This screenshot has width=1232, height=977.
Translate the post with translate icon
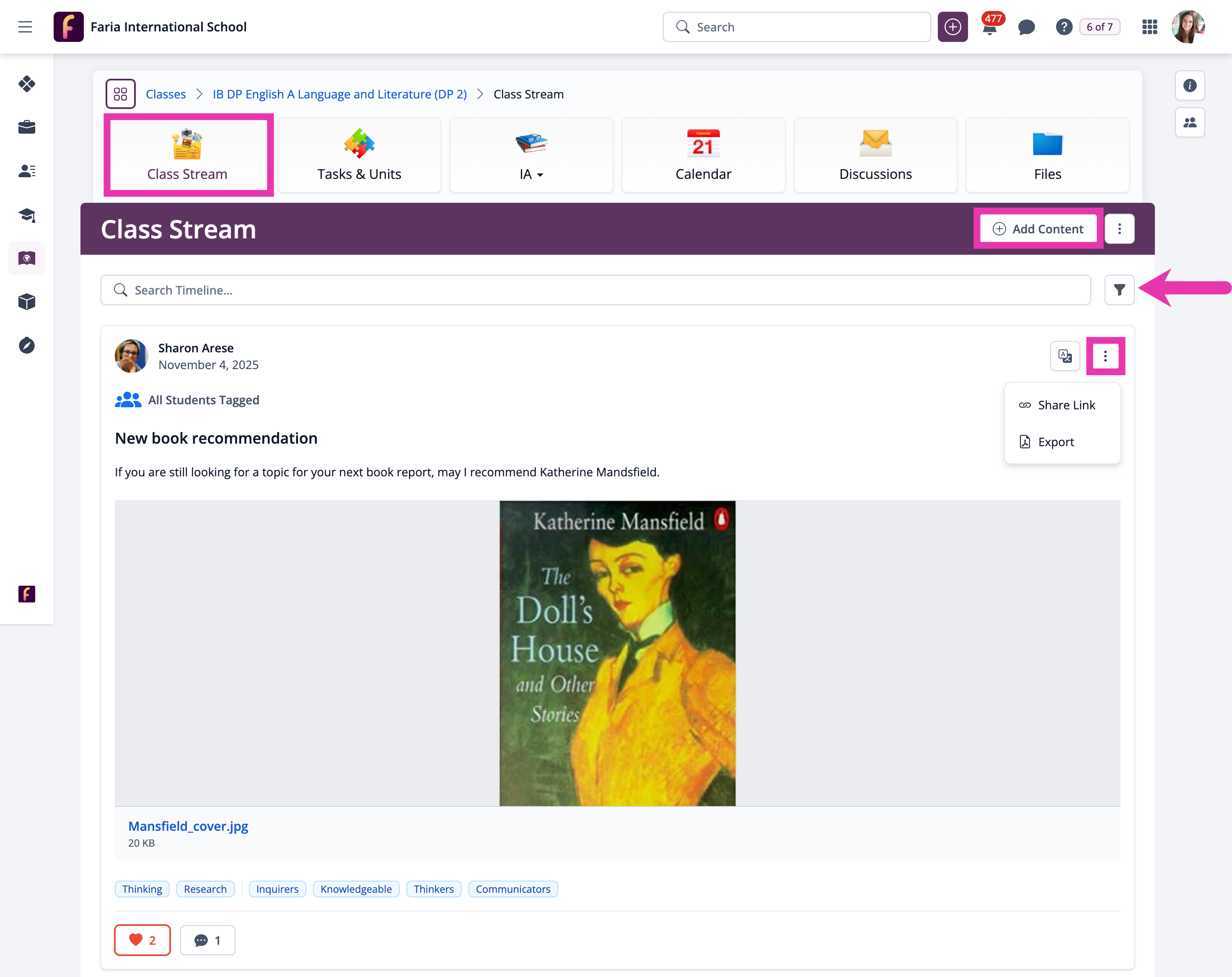[1065, 356]
